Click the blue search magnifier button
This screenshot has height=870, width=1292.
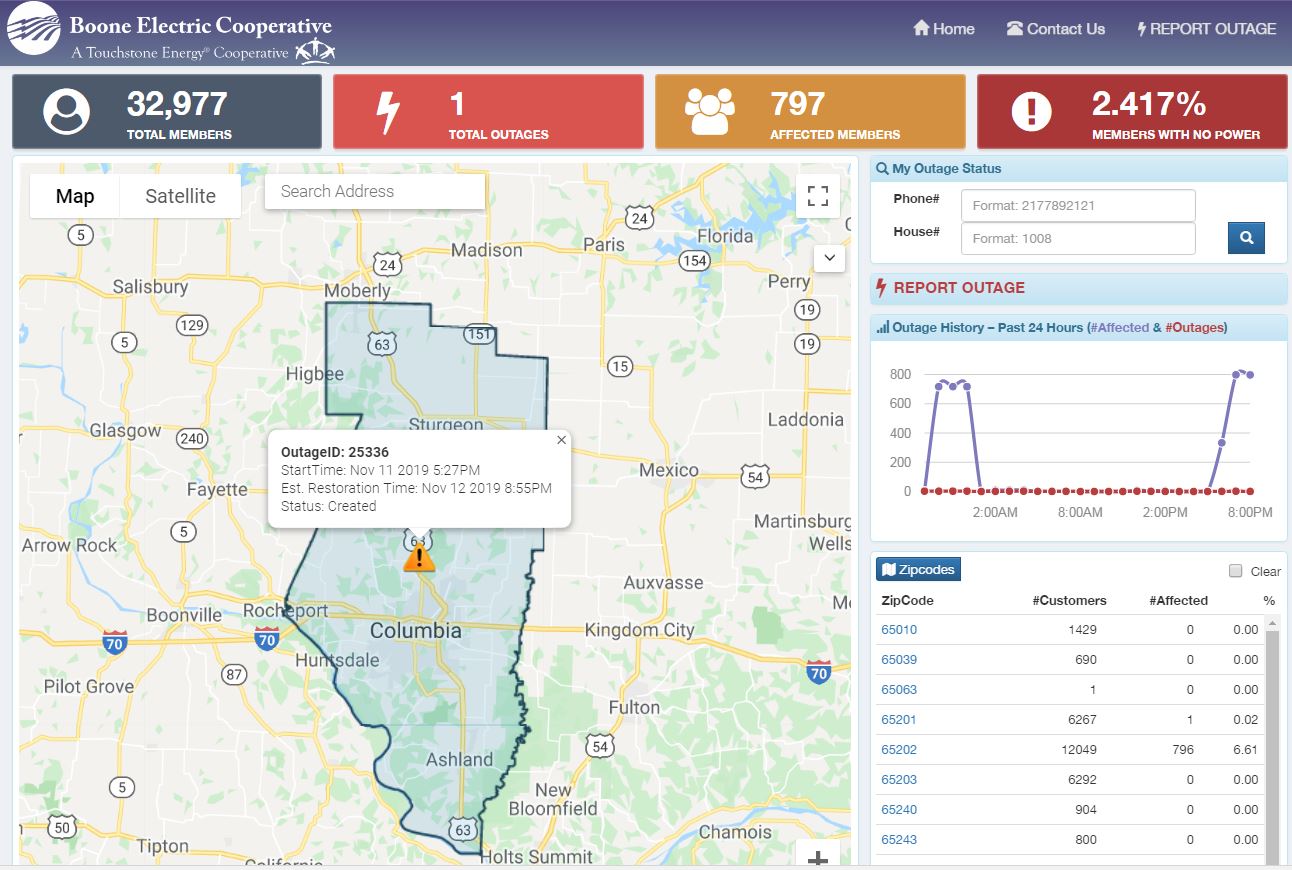pyautogui.click(x=1246, y=238)
